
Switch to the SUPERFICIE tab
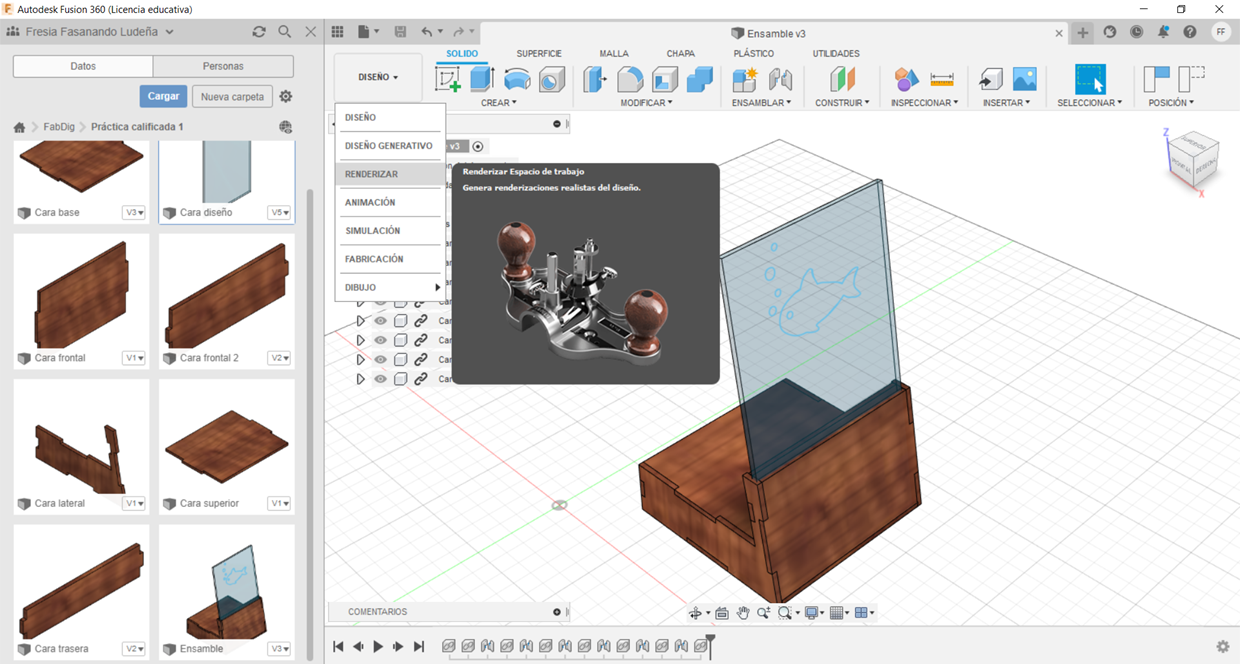click(x=539, y=53)
